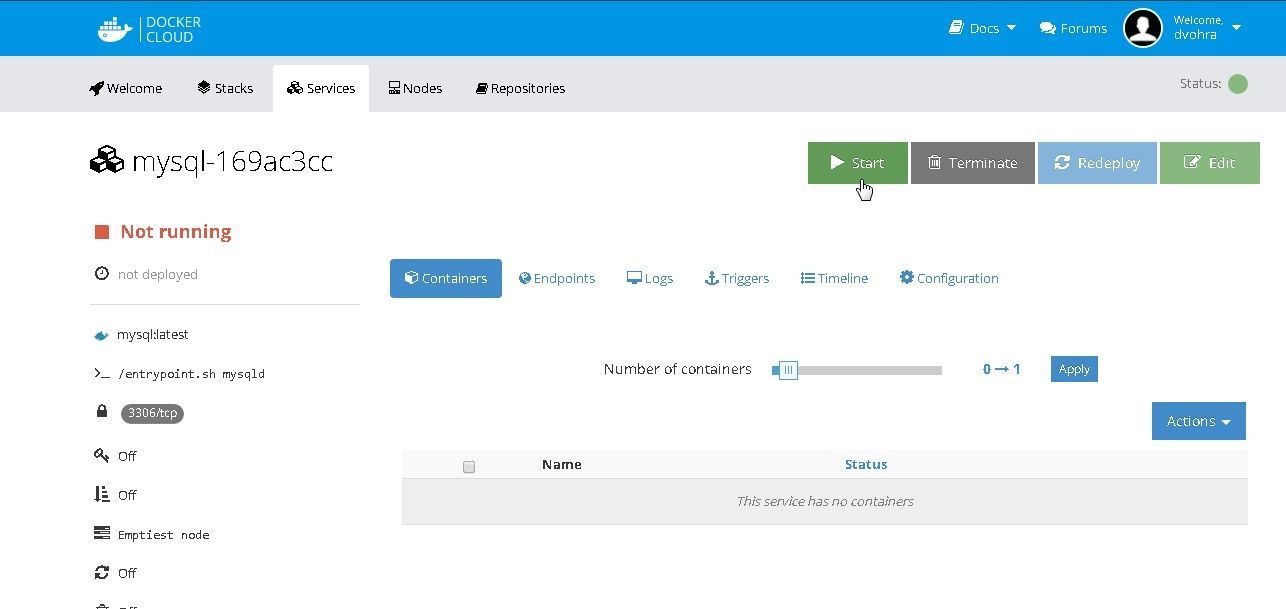Open the Actions dropdown

[x=1199, y=421]
